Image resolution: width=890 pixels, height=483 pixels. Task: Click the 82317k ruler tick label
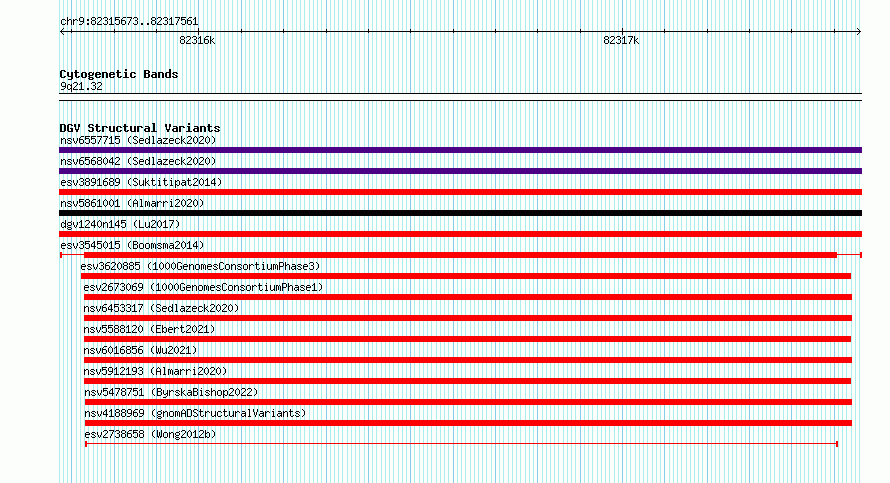(x=621, y=40)
